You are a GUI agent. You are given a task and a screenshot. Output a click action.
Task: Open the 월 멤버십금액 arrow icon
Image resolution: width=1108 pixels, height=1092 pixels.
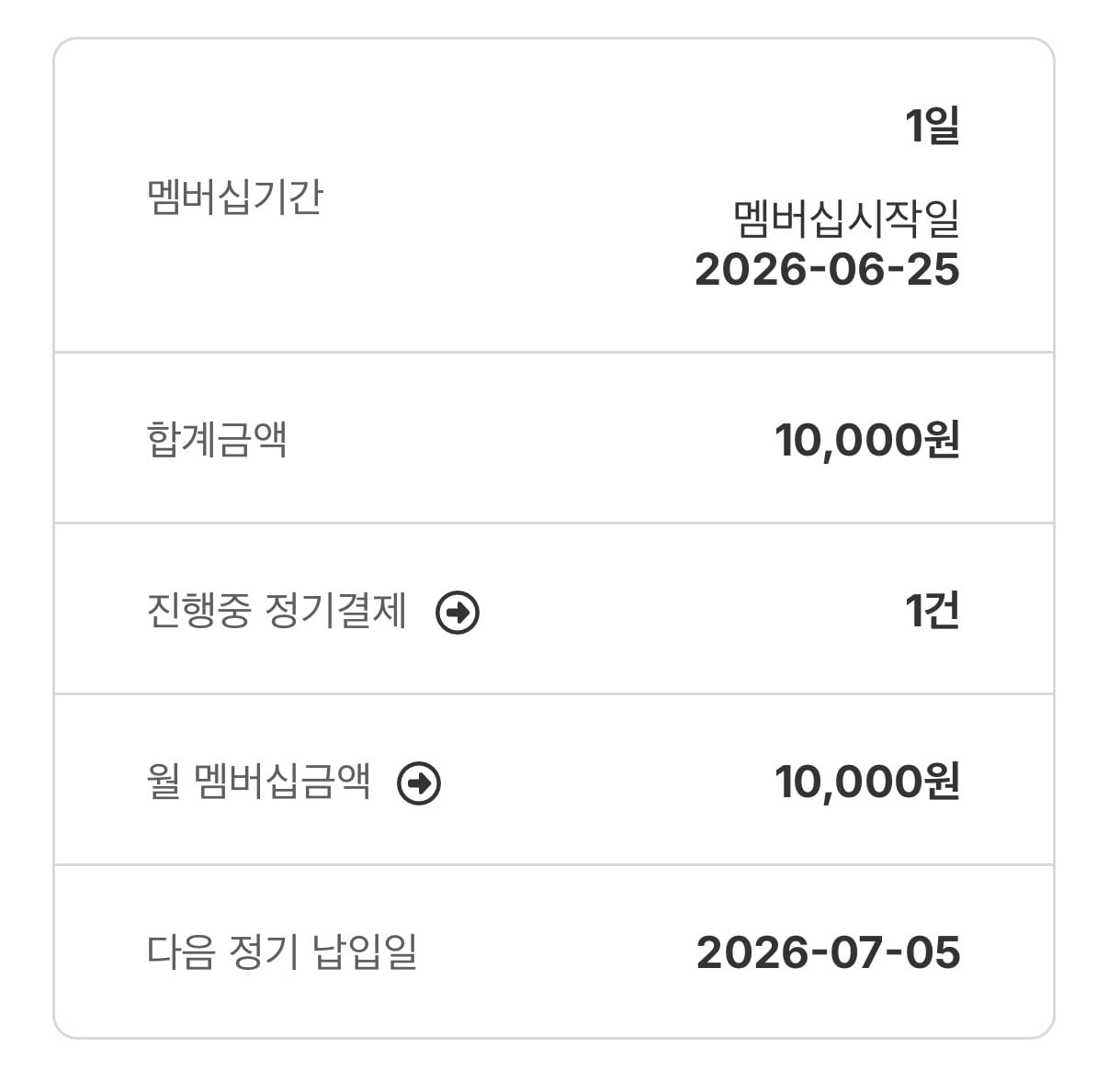click(419, 783)
